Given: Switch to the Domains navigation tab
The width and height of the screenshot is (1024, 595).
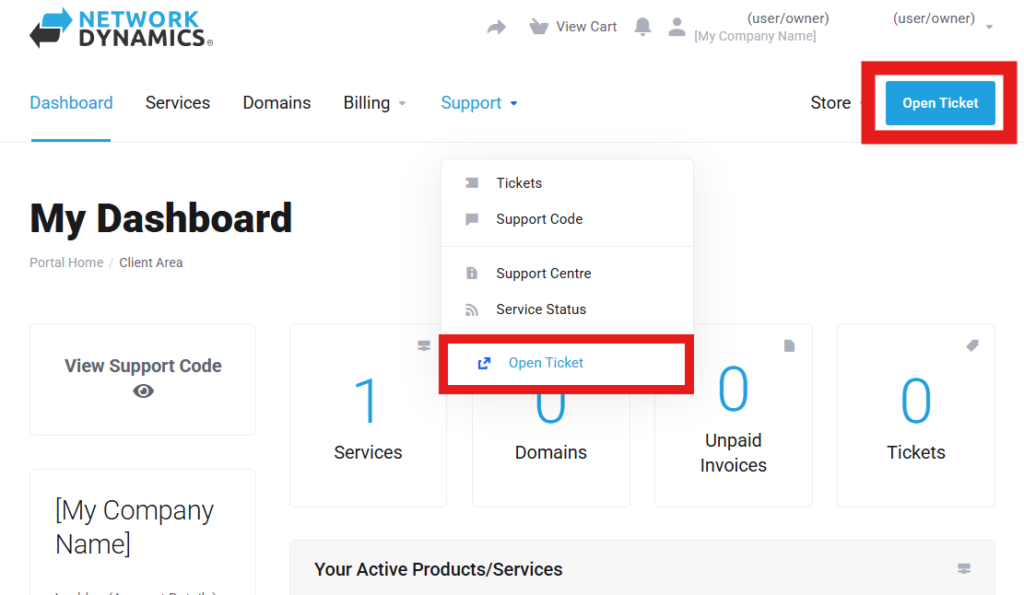Looking at the screenshot, I should [x=276, y=103].
